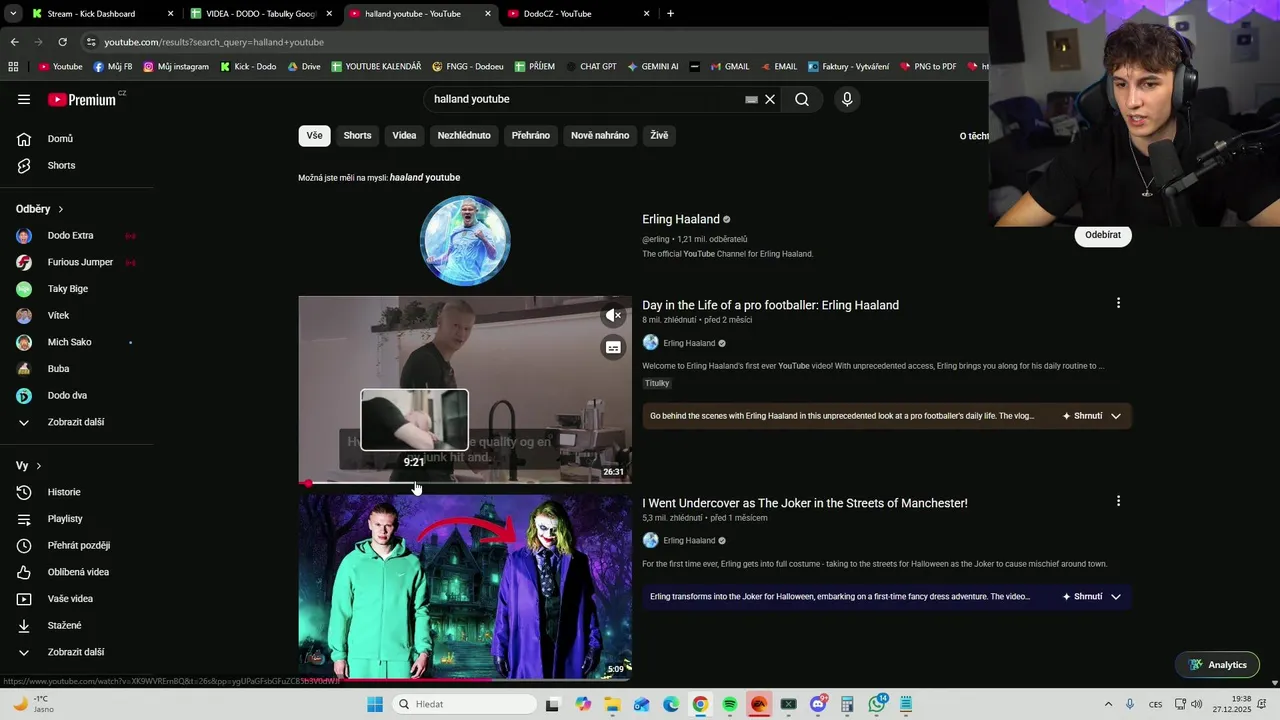Image resolution: width=1280 pixels, height=720 pixels.
Task: Click the YouTube search input field
Action: (x=585, y=99)
